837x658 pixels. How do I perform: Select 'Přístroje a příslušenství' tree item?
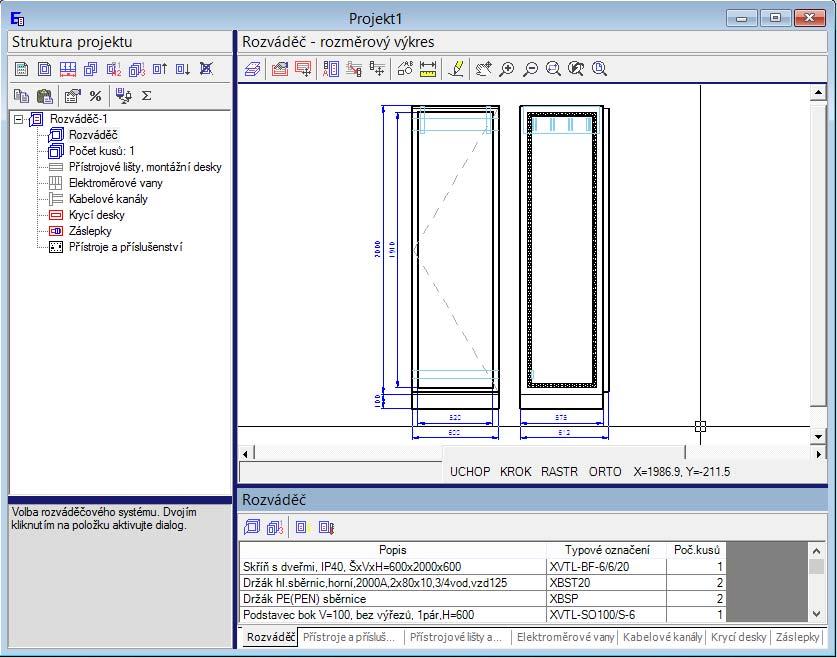[125, 247]
